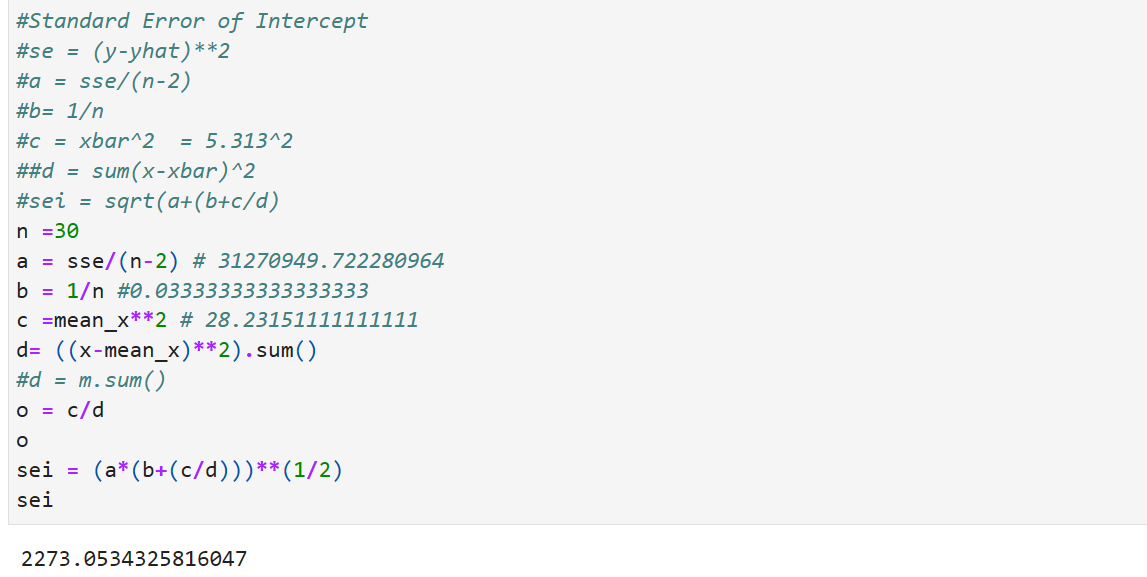Place cursor at 'n =30' assignment
Screen dimensions: 1147x577
coord(48,232)
